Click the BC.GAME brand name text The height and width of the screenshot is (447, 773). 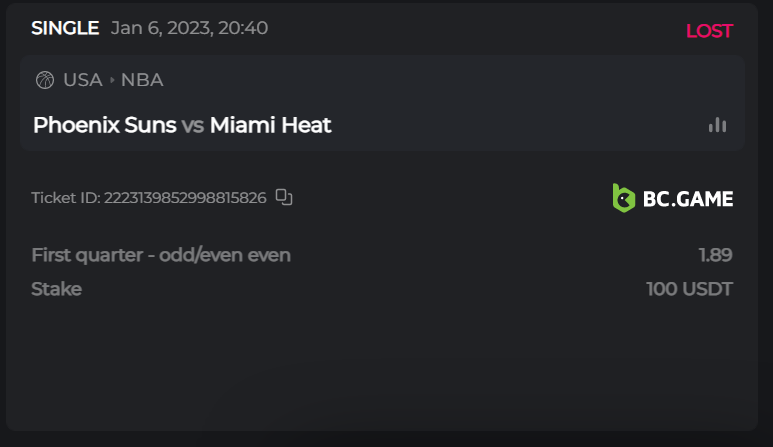688,198
